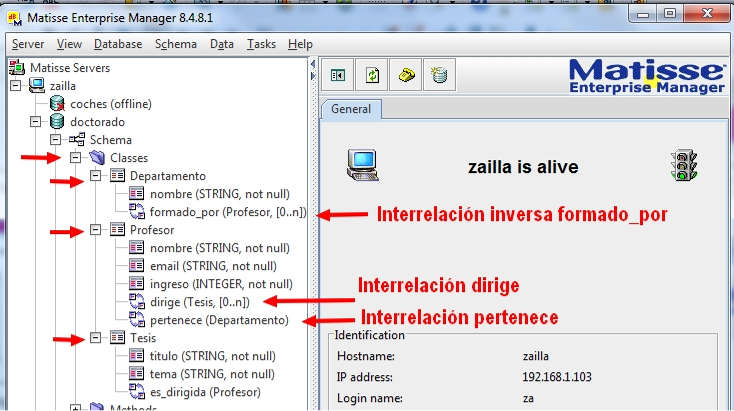The height and width of the screenshot is (411, 734).
Task: Collapse the zailla server node
Action: click(x=15, y=86)
